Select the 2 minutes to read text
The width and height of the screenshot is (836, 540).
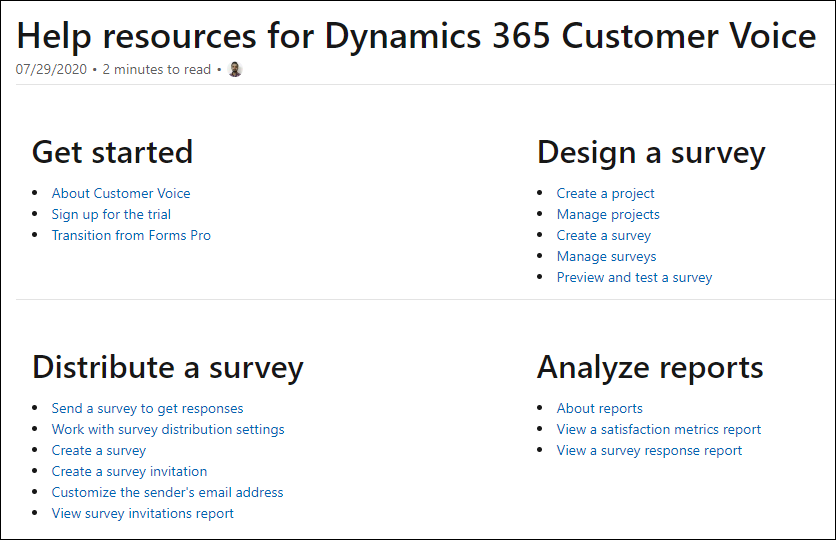(157, 70)
